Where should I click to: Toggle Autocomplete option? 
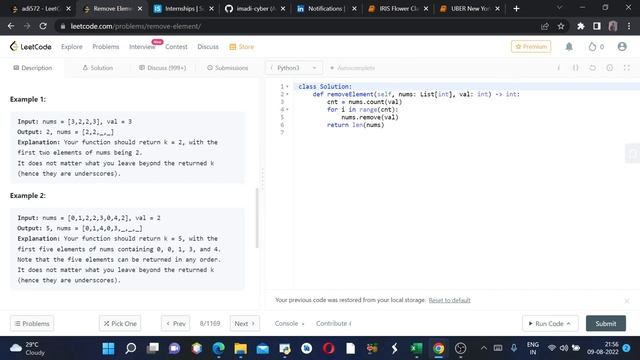click(x=352, y=68)
